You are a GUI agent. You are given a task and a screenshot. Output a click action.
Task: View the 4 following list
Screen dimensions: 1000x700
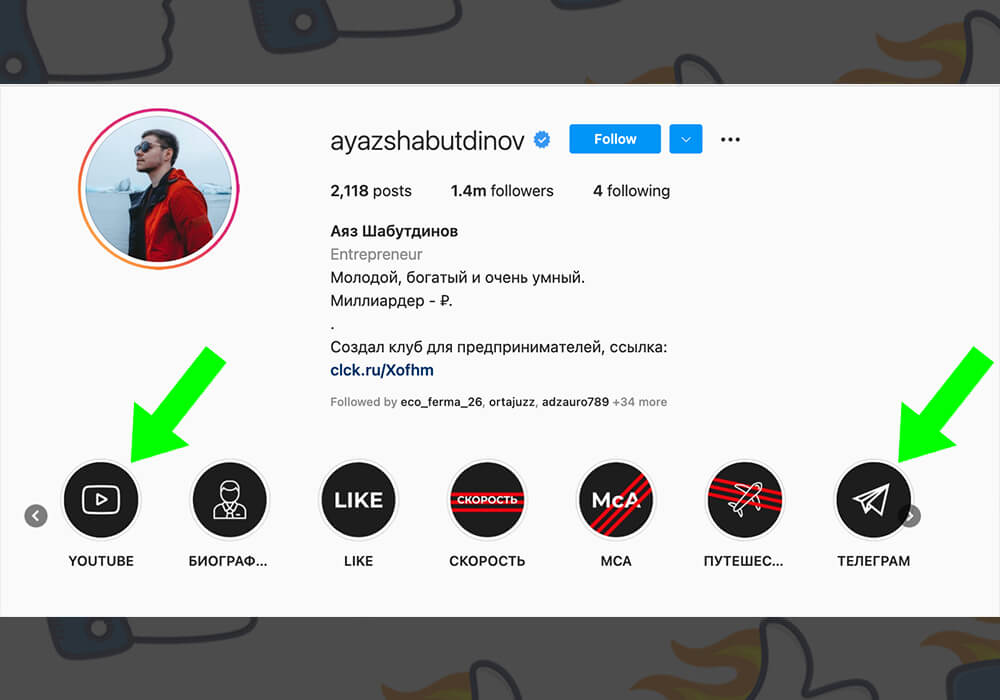coord(631,191)
